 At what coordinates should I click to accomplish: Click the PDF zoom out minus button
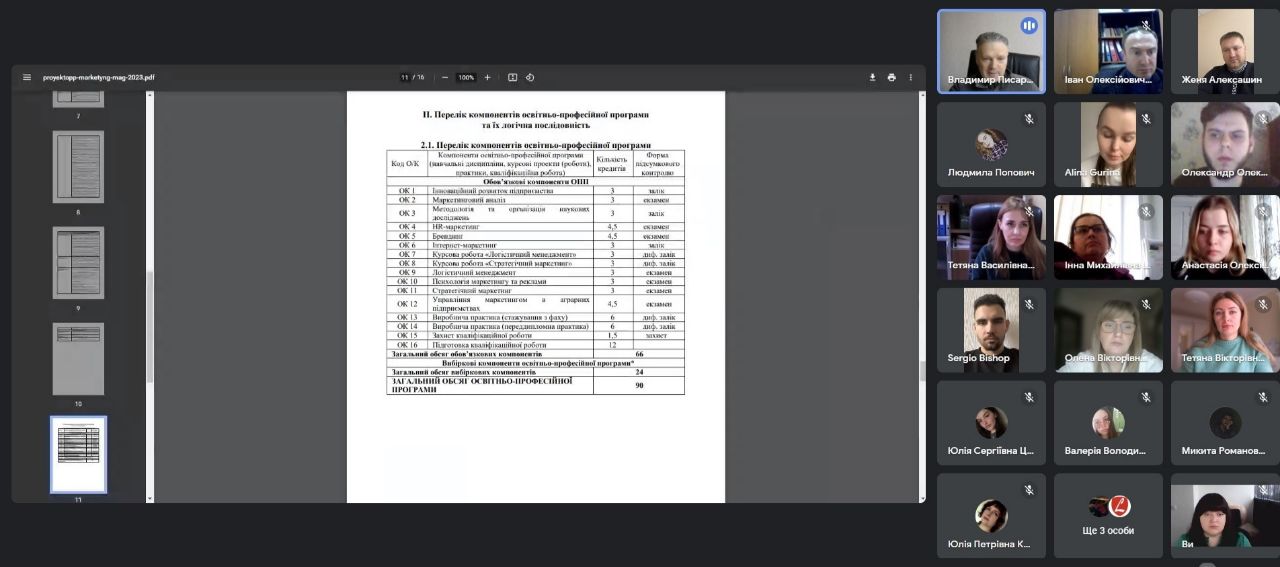(445, 77)
